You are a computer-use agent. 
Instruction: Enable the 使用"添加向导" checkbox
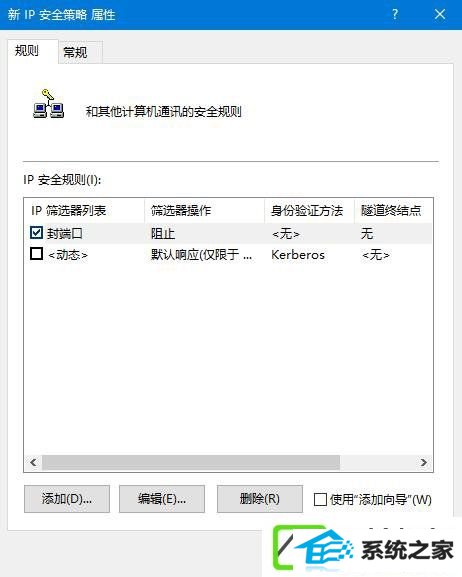coord(320,499)
